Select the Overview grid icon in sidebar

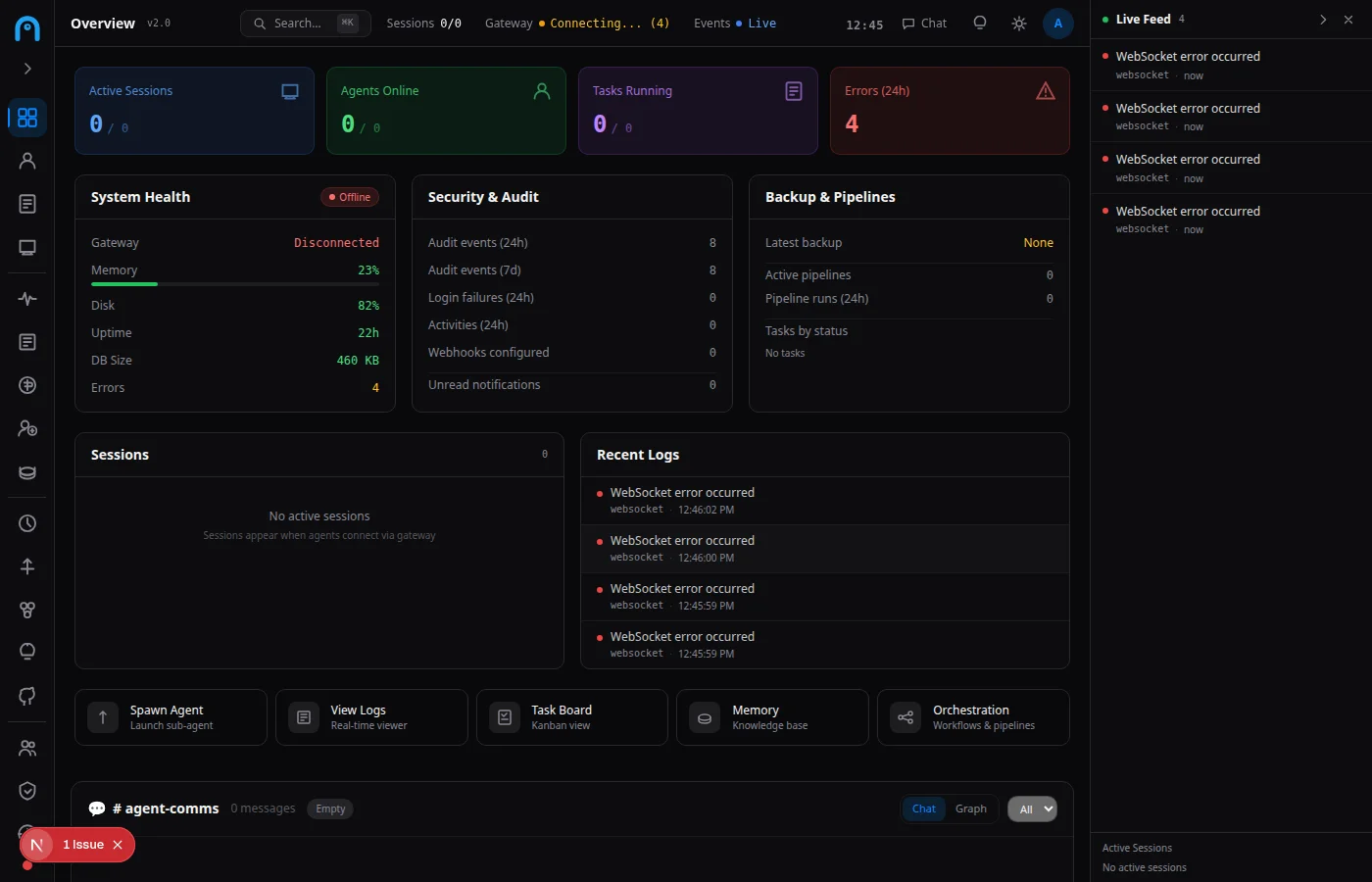[x=27, y=118]
